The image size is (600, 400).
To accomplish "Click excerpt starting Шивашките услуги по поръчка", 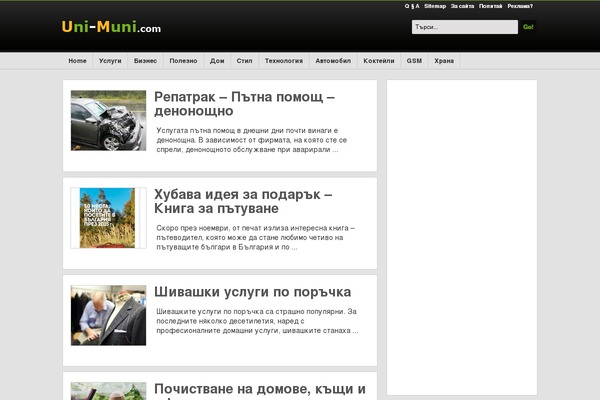I will coord(257,321).
